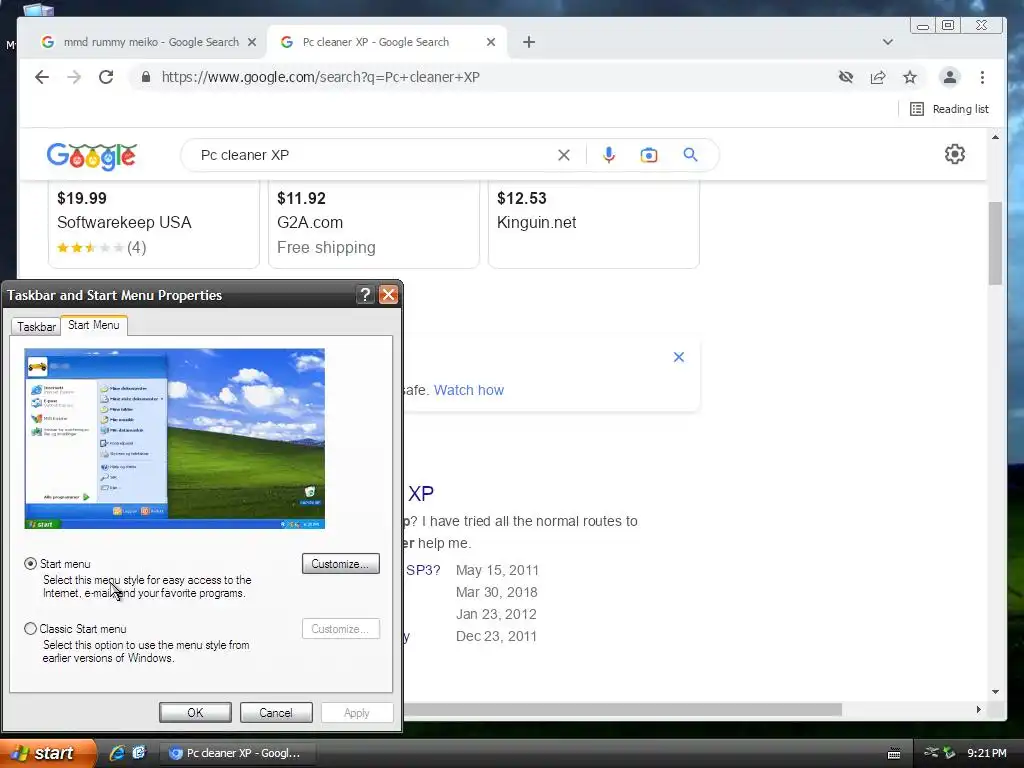Choose the 'Classic Start menu' radio option

[x=30, y=629]
